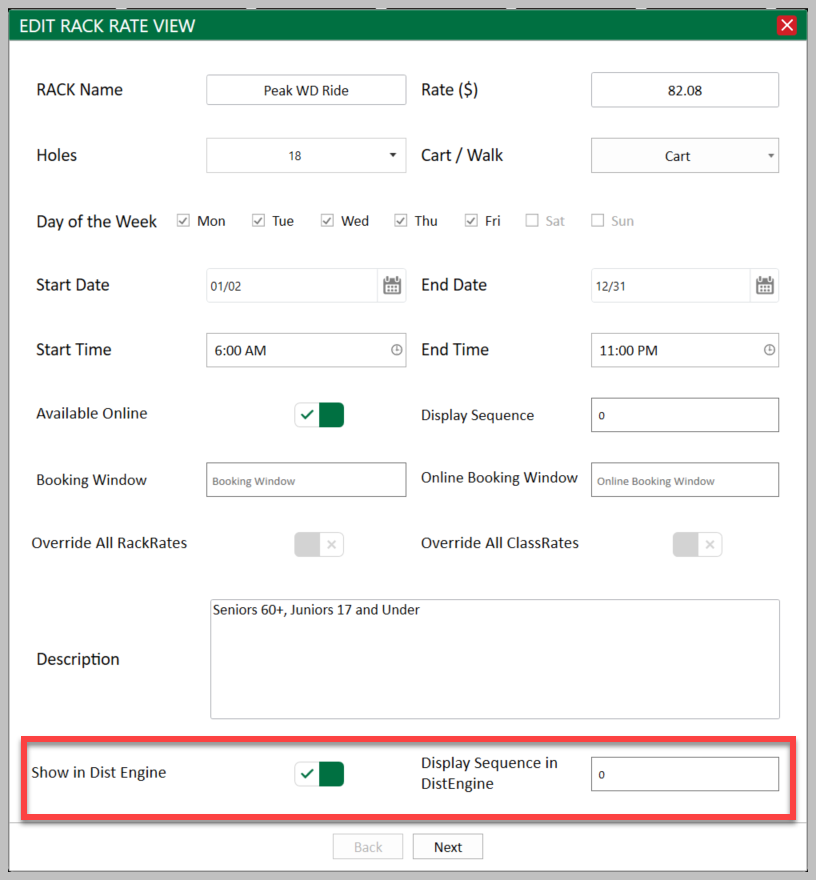Image resolution: width=816 pixels, height=880 pixels.
Task: Select the Display Sequence in DistEngine field
Action: pos(685,774)
